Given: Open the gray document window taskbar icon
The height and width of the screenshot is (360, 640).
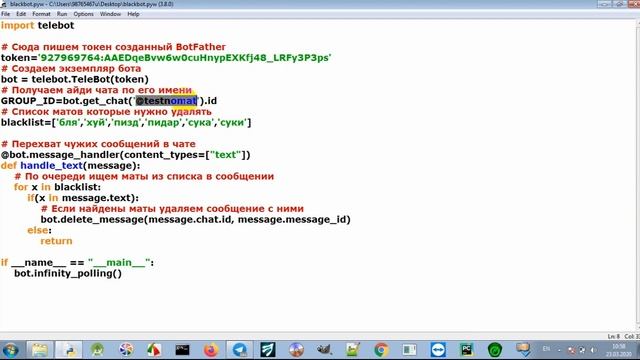Looking at the screenshot, I should (409, 350).
